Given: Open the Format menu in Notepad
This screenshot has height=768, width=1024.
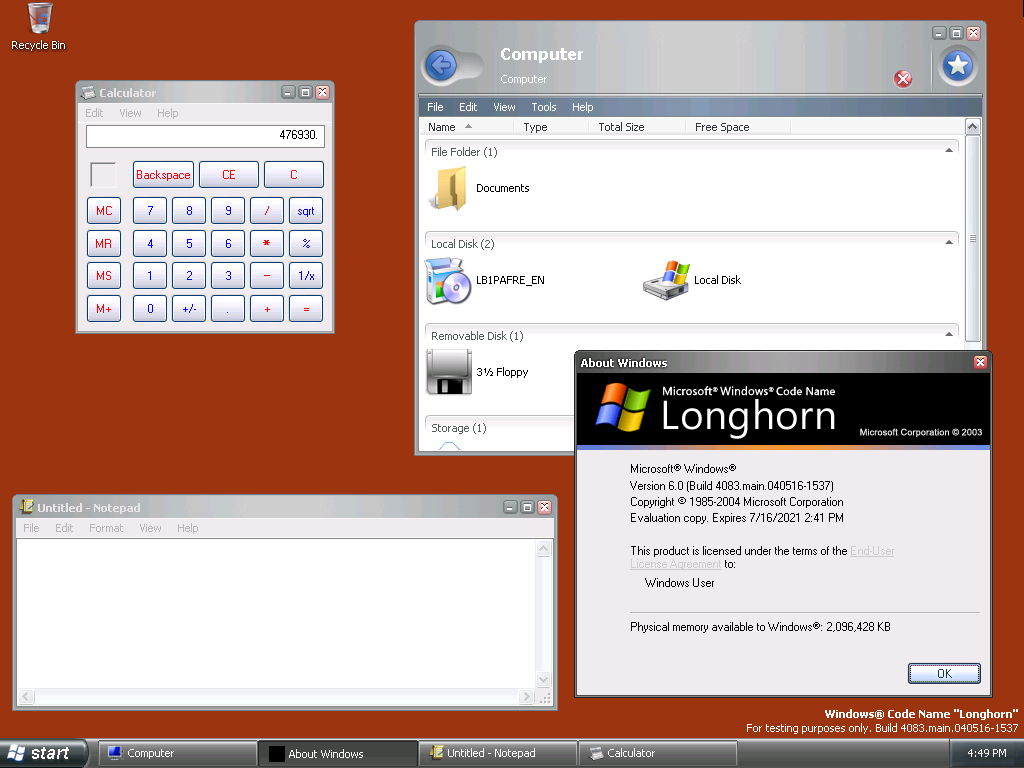Looking at the screenshot, I should [x=106, y=528].
